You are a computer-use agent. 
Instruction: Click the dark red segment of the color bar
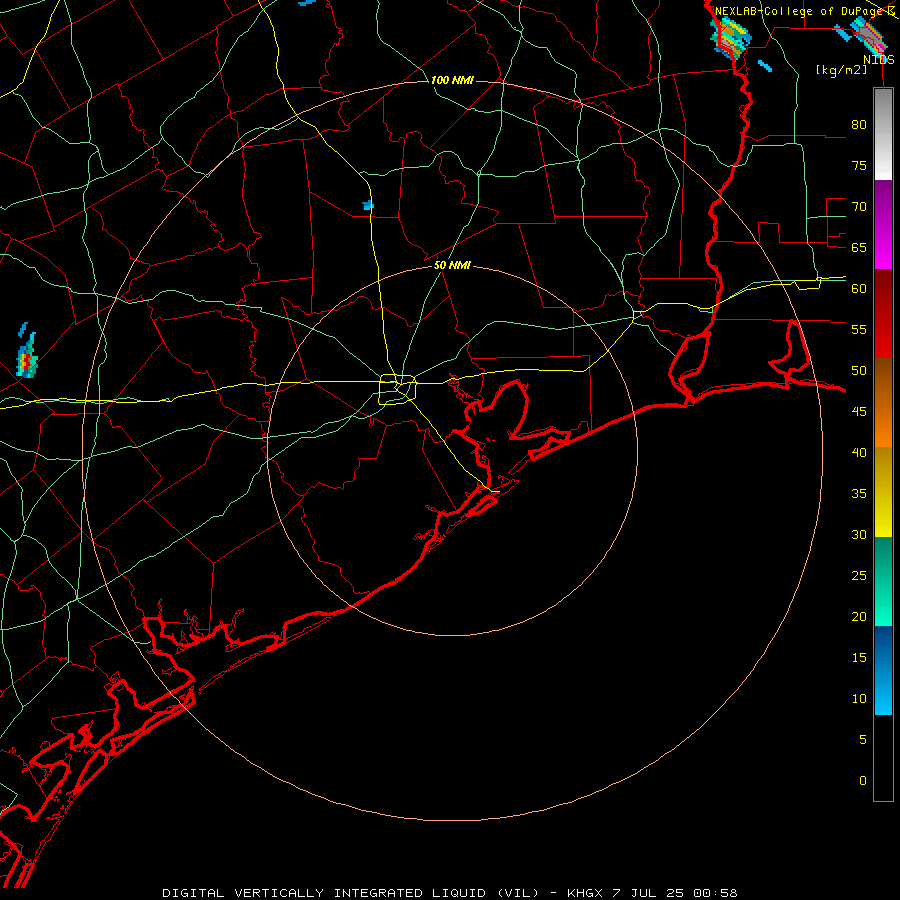(883, 313)
